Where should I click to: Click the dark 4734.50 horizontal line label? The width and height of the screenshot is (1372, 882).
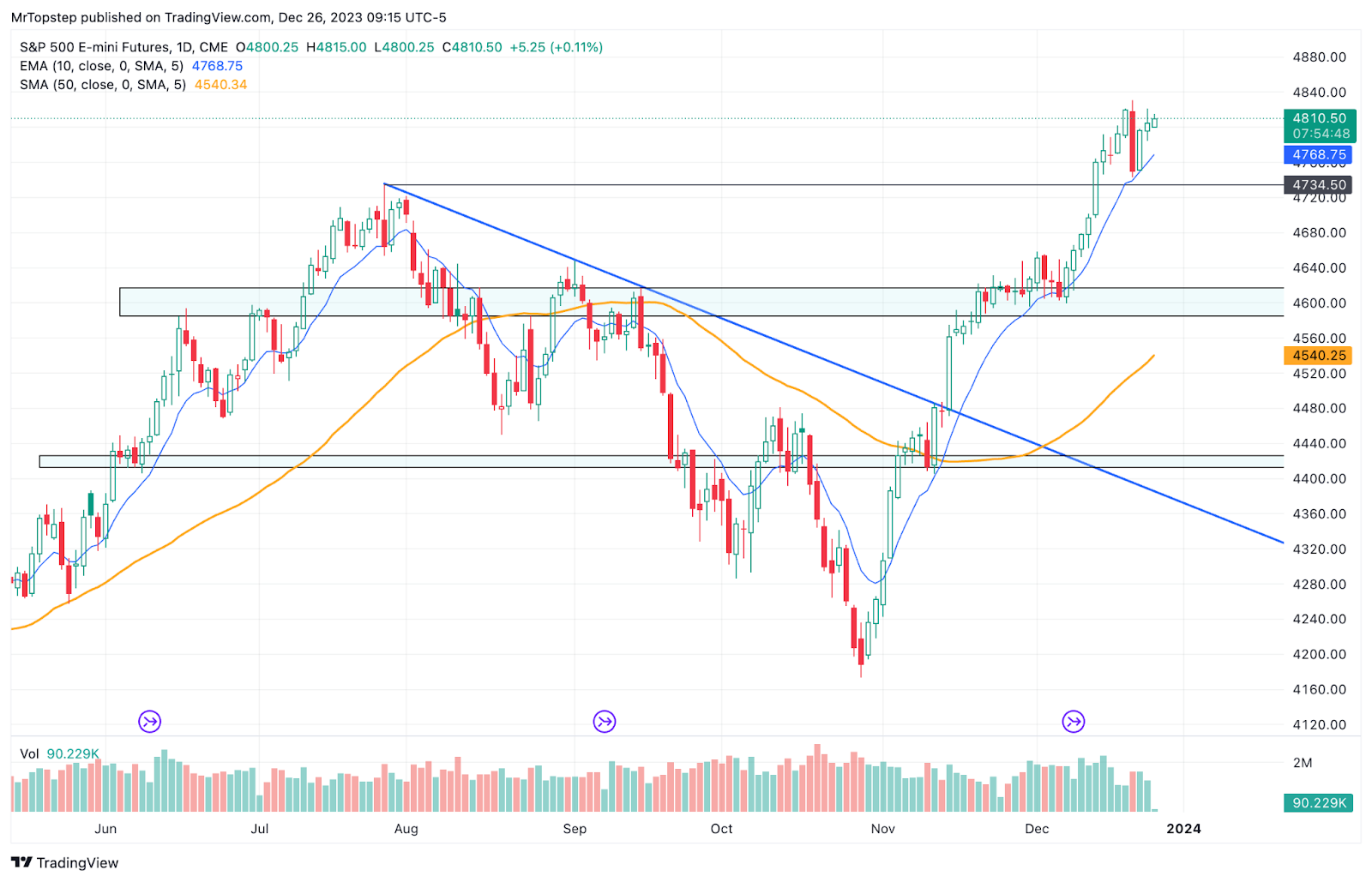pos(1319,184)
